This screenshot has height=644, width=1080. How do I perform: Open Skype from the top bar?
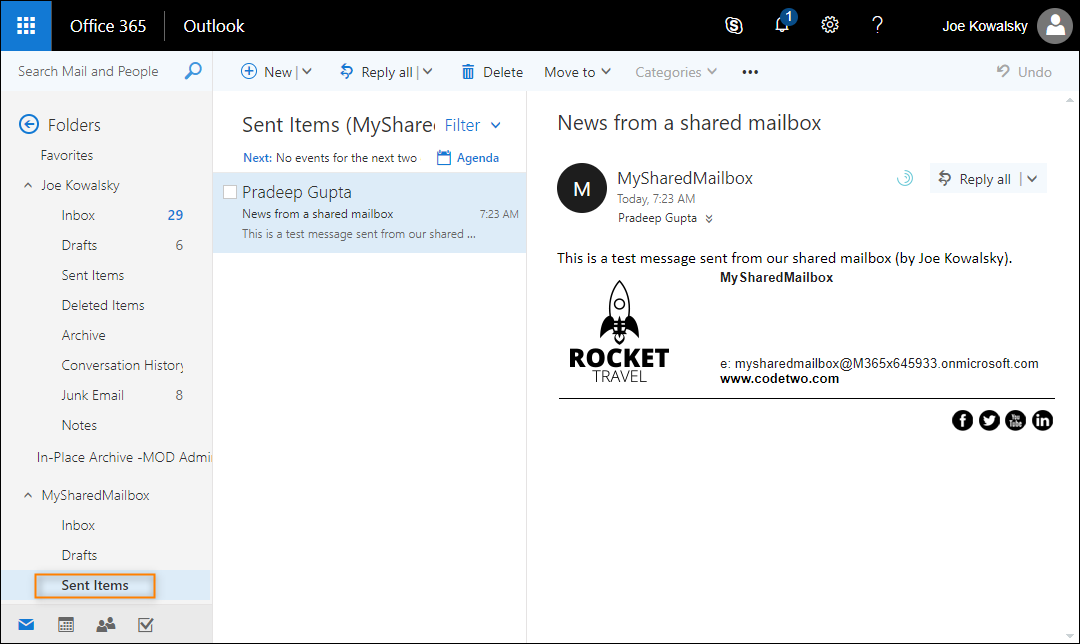point(734,25)
